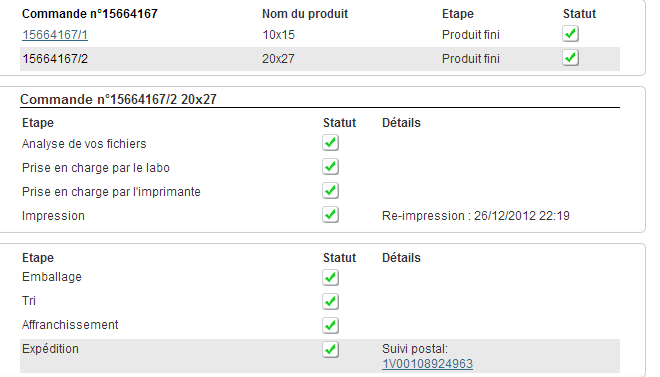The image size is (660, 377).
Task: Click status checkmark for 10x15 product
Action: click(570, 34)
